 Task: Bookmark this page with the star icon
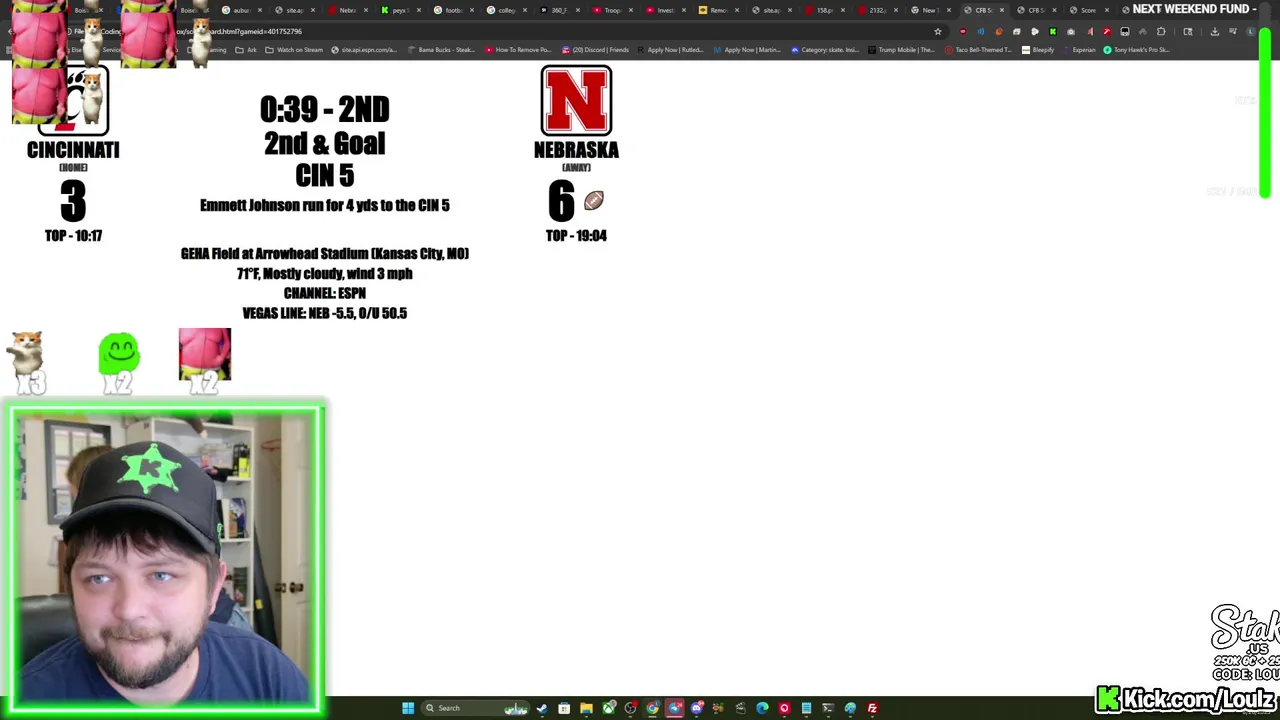point(938,31)
